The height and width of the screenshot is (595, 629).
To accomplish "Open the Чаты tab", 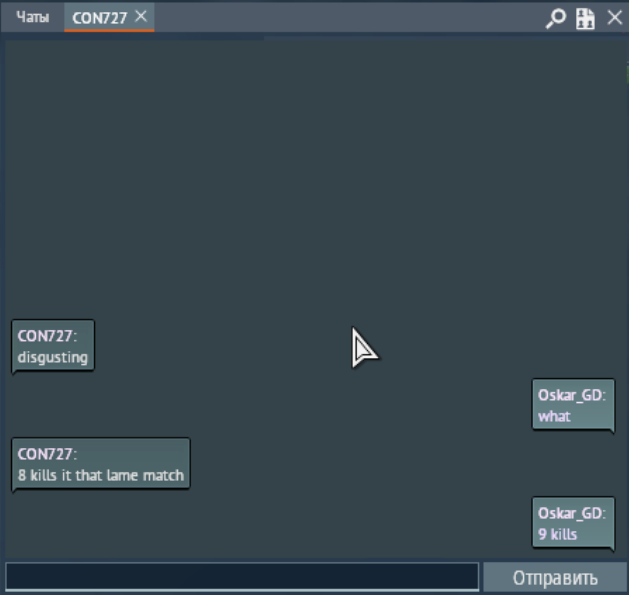I will pos(32,18).
